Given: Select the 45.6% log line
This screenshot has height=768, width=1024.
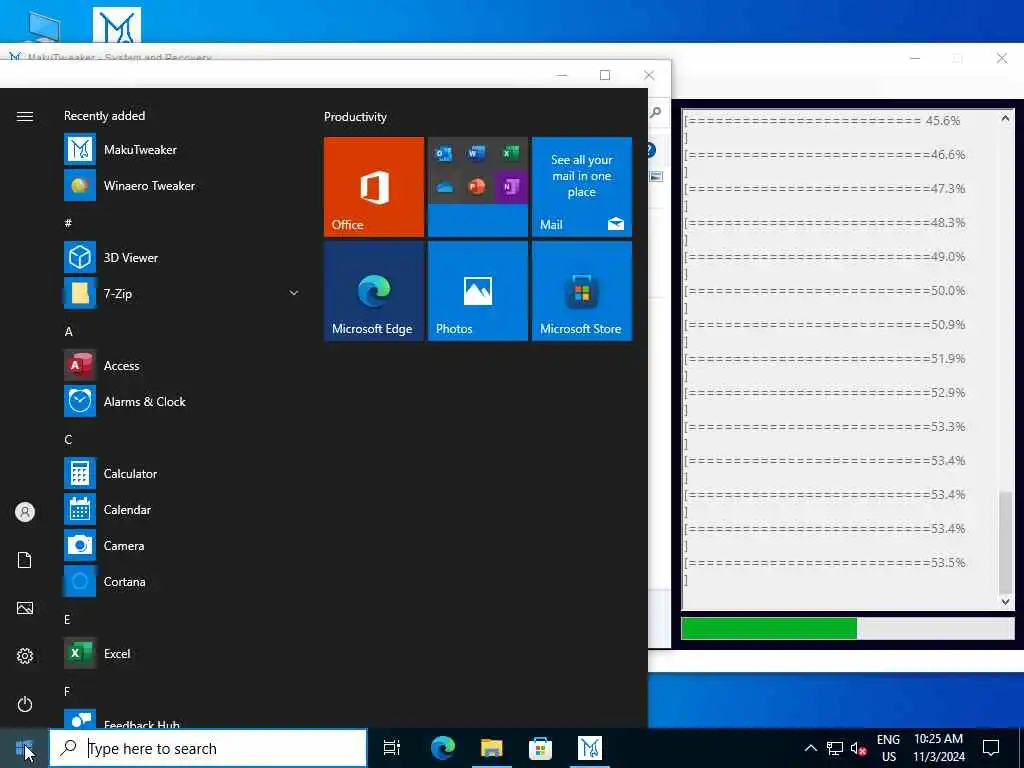Looking at the screenshot, I should pos(823,121).
